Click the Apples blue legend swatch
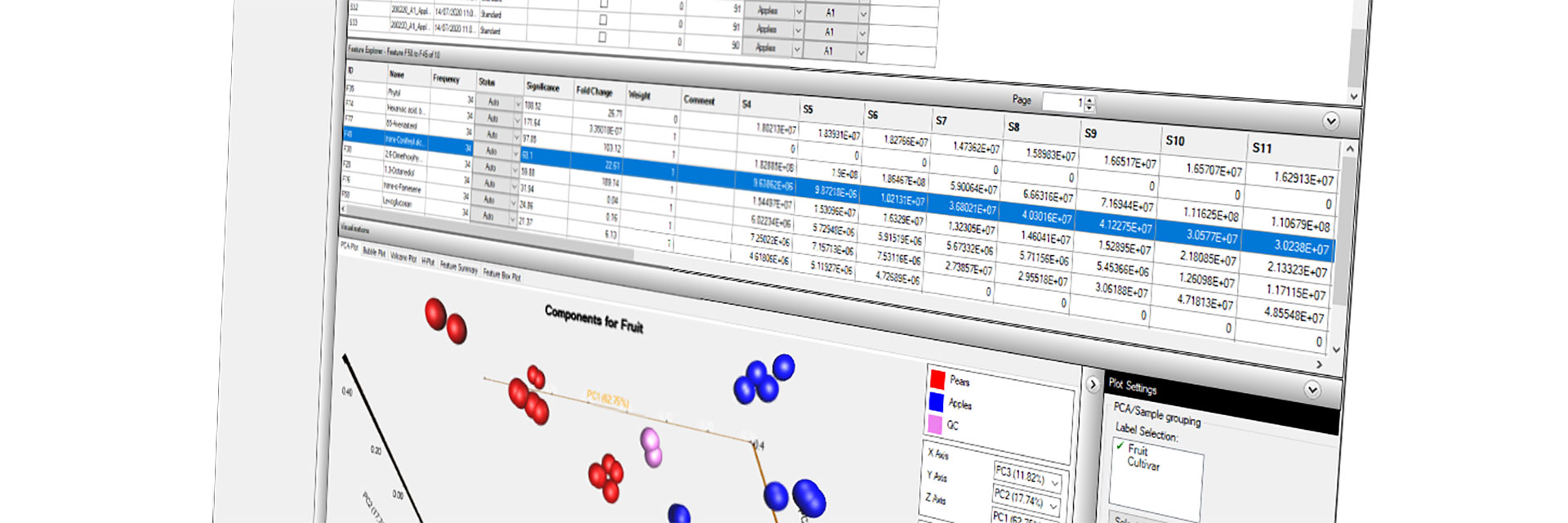The width and height of the screenshot is (1568, 523). point(936,401)
